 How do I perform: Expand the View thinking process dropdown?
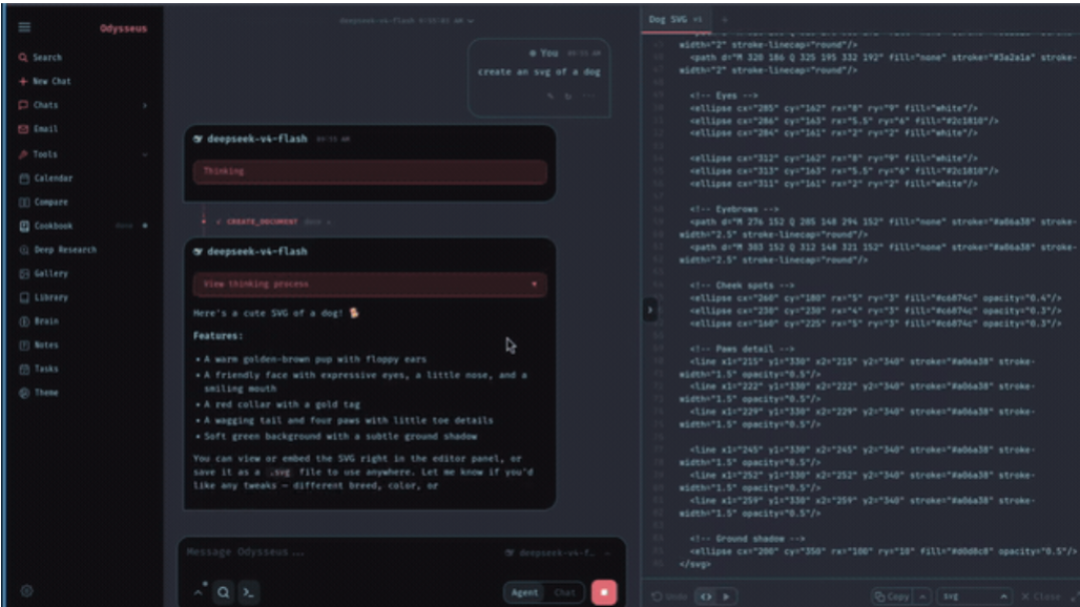tap(370, 284)
